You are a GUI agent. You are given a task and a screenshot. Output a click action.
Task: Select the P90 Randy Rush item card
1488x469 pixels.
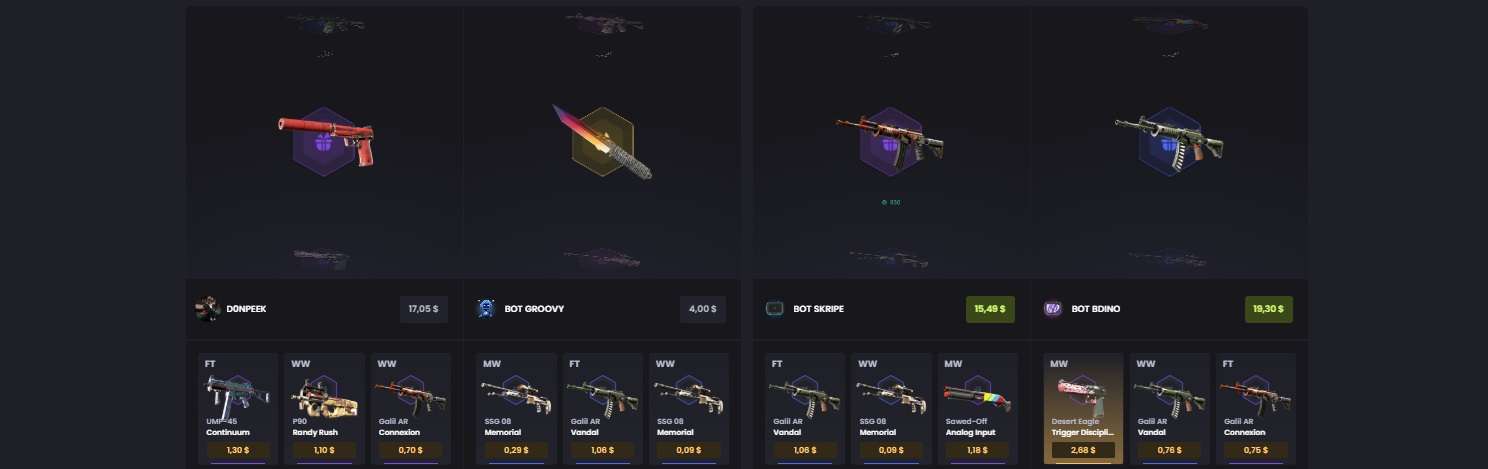tap(324, 408)
